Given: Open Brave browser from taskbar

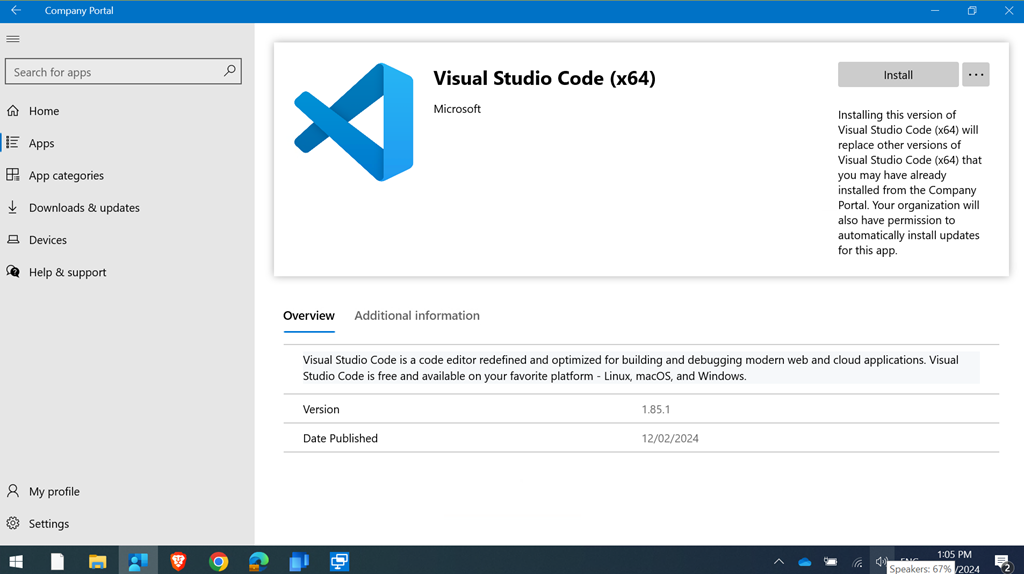Looking at the screenshot, I should tap(178, 561).
